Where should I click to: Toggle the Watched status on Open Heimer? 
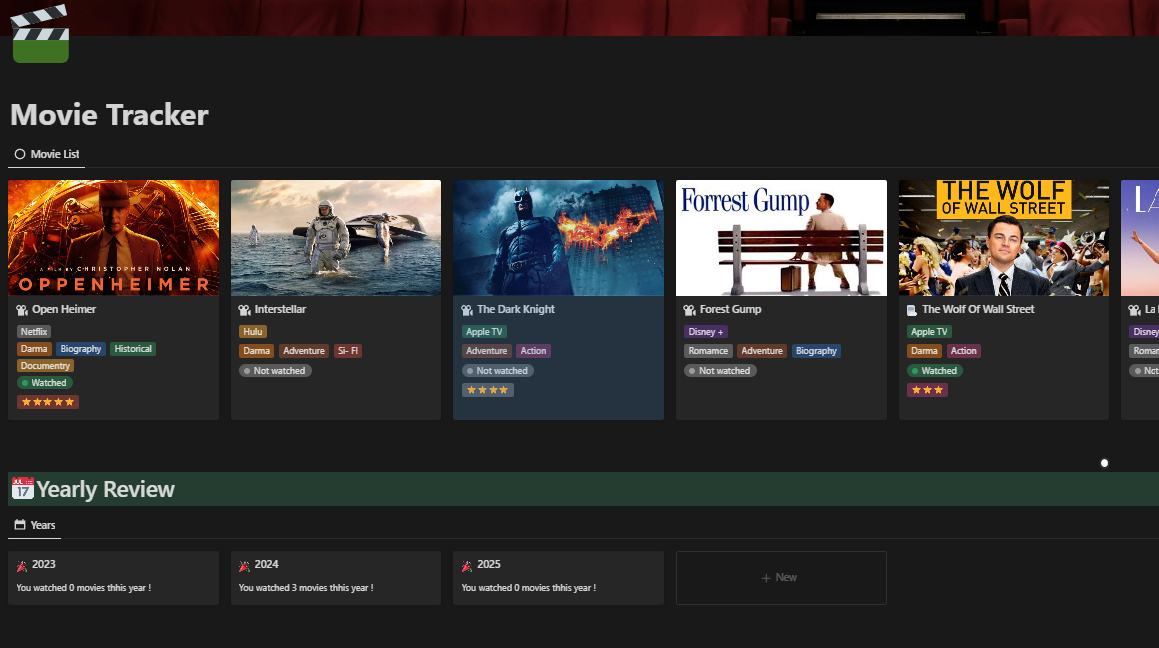(x=44, y=382)
